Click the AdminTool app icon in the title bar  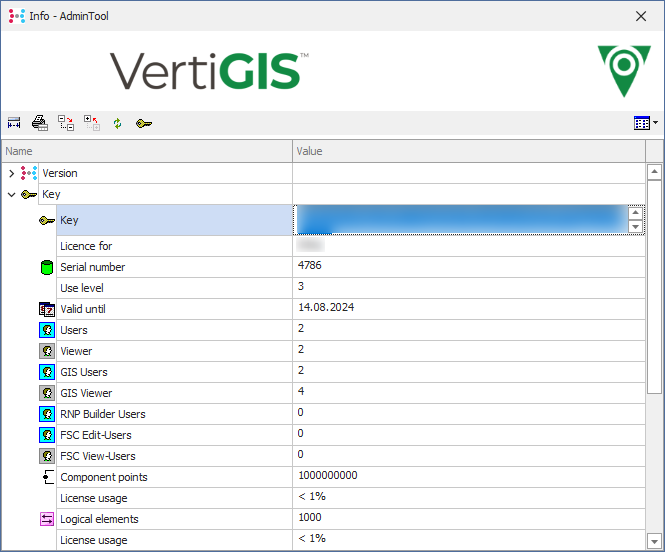[17, 16]
